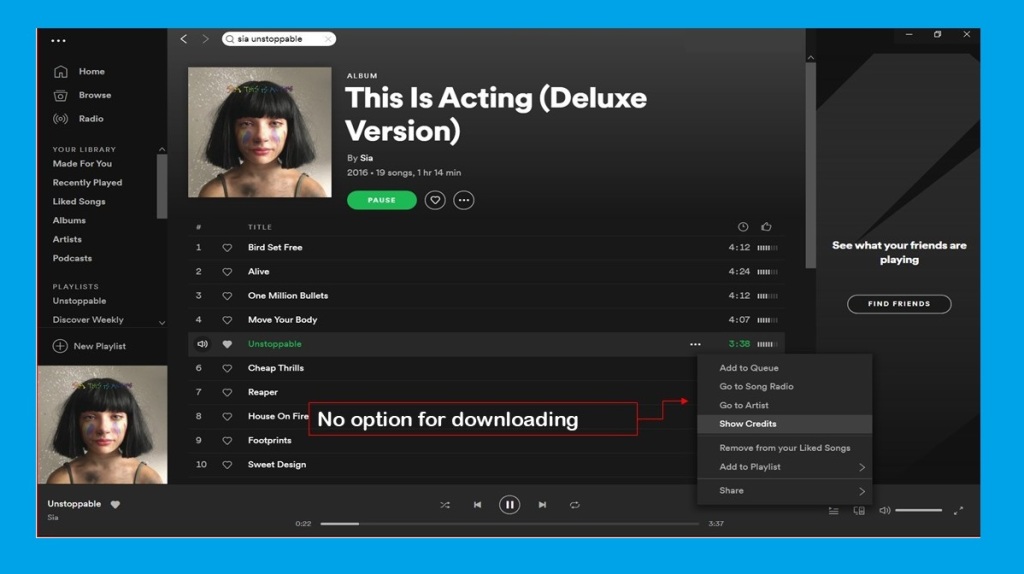Image resolution: width=1024 pixels, height=574 pixels.
Task: Open Artists in library
Action: pyautogui.click(x=67, y=240)
